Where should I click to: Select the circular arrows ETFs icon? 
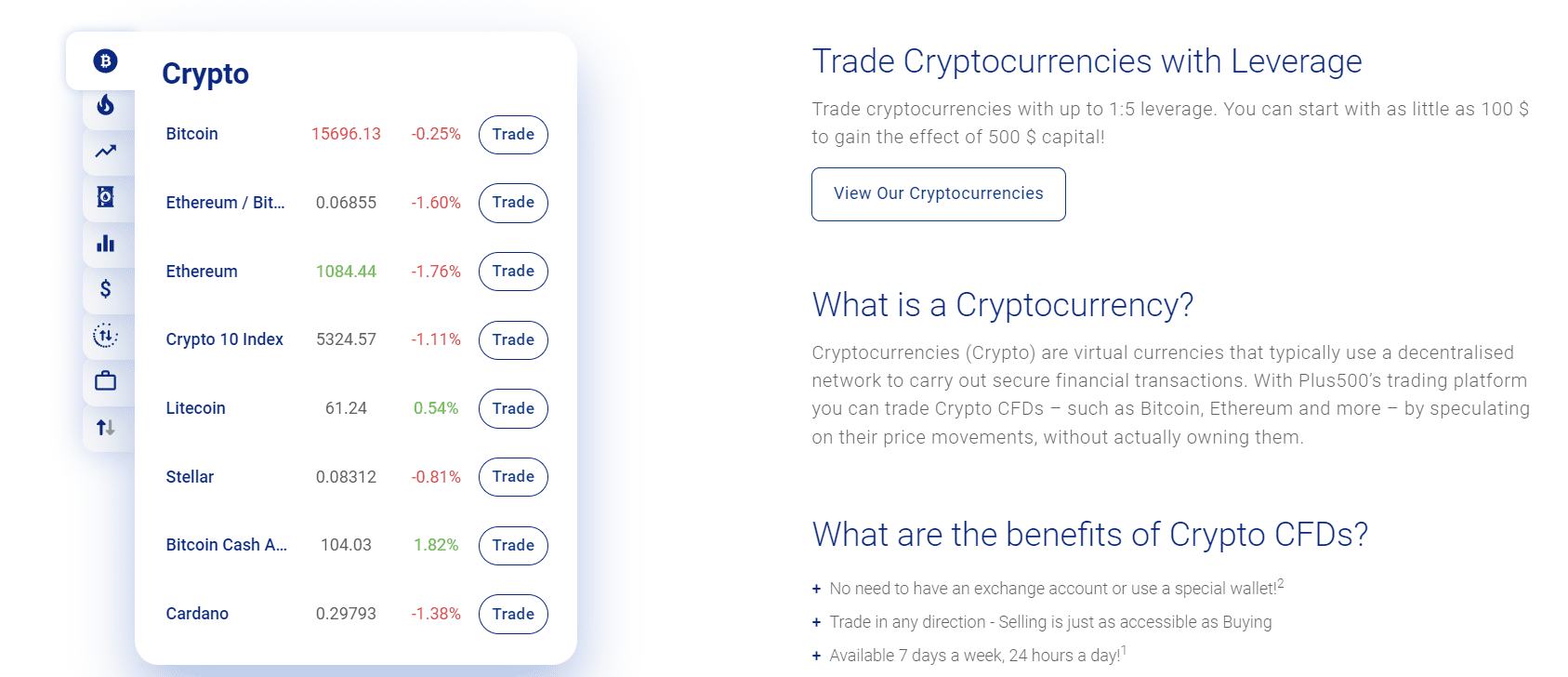(105, 336)
